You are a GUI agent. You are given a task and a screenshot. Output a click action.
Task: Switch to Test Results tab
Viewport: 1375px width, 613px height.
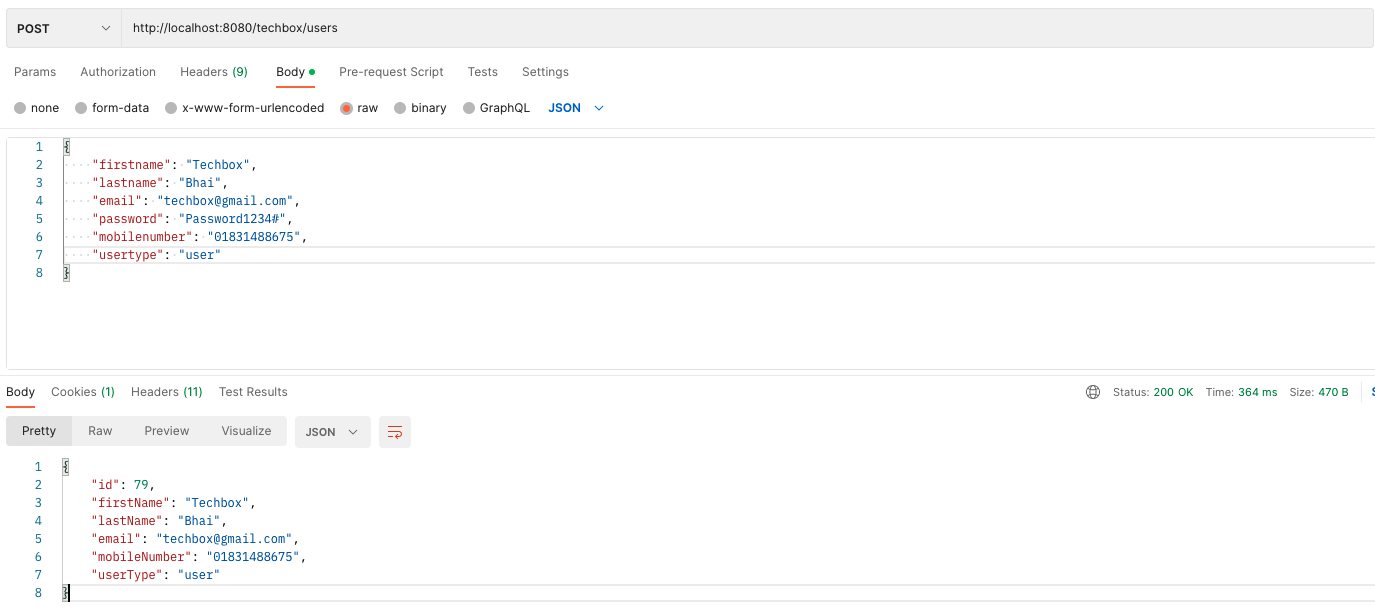[x=253, y=392]
